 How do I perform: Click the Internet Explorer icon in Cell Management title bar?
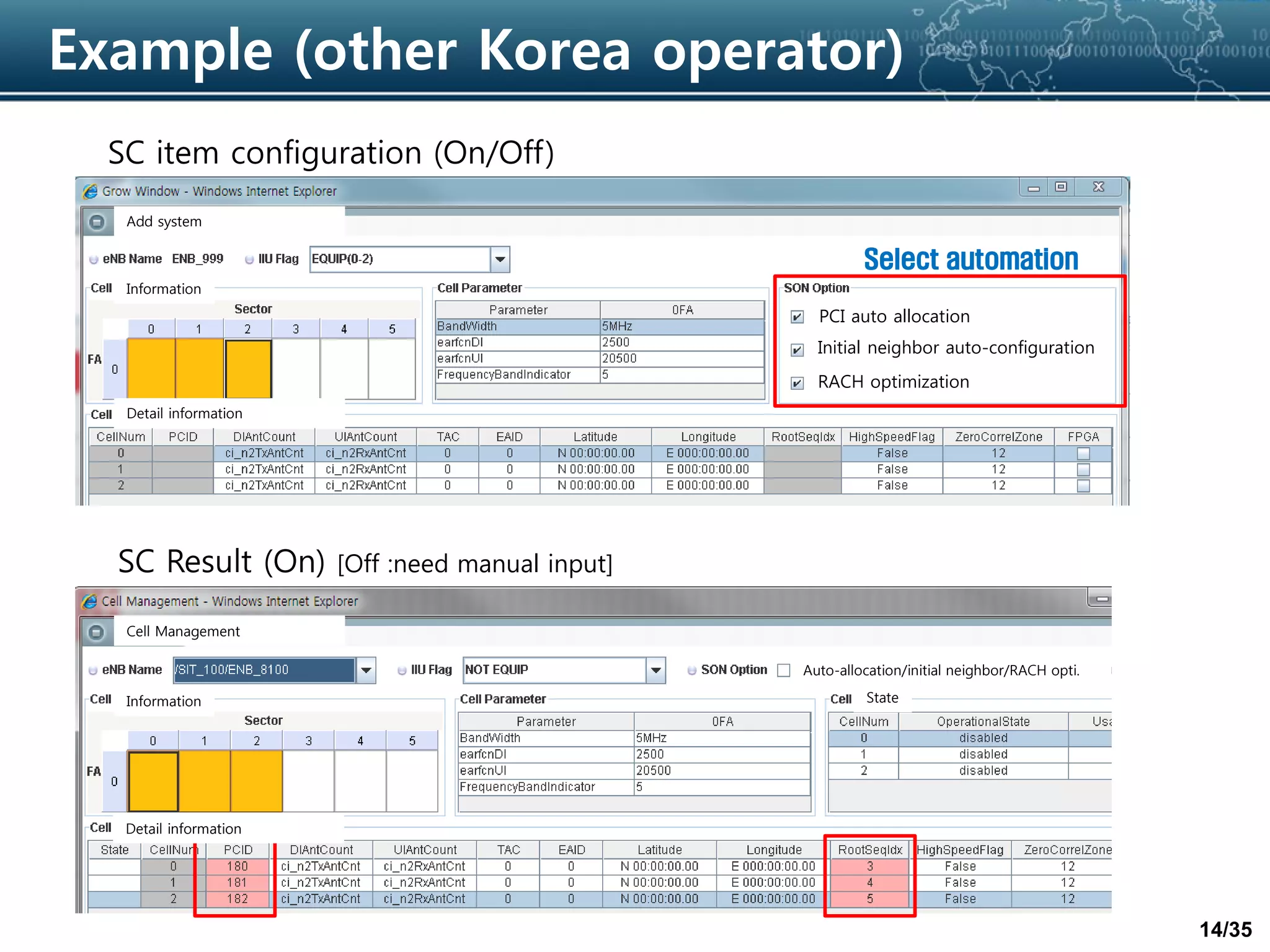pyautogui.click(x=89, y=601)
